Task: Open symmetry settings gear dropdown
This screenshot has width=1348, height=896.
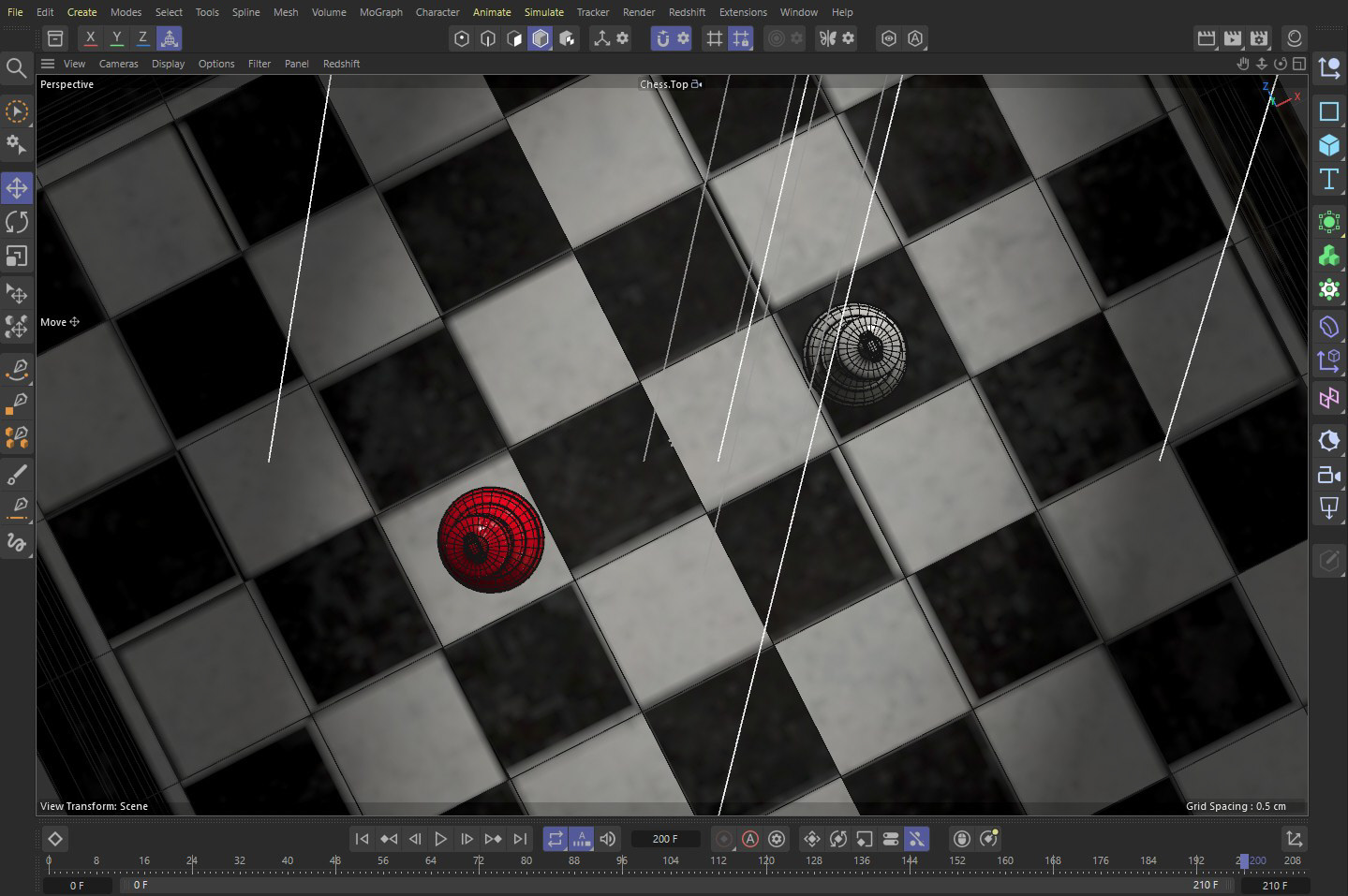Action: (848, 38)
